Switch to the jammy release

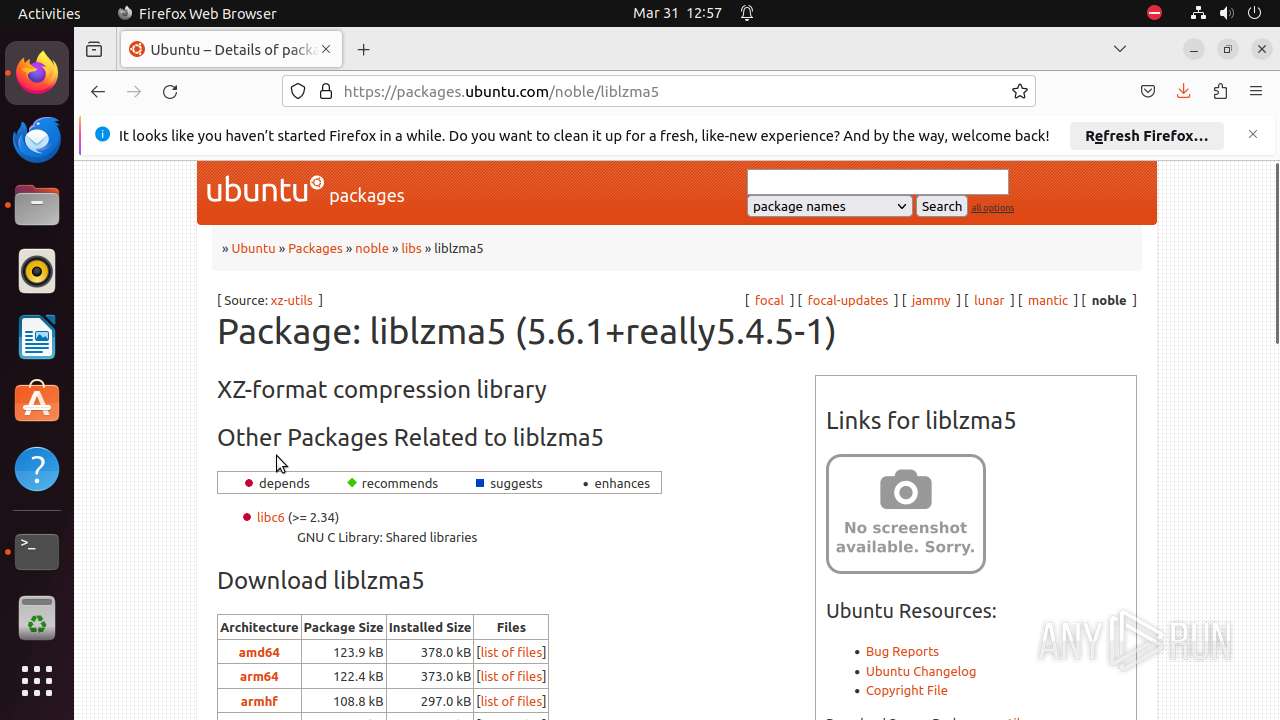click(x=931, y=300)
